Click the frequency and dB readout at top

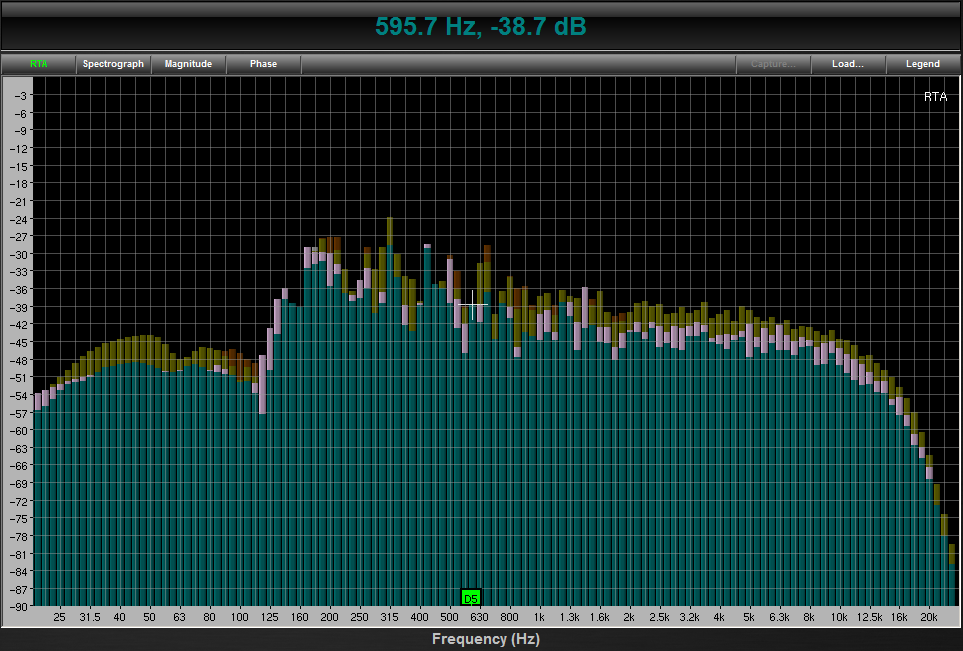point(481,27)
